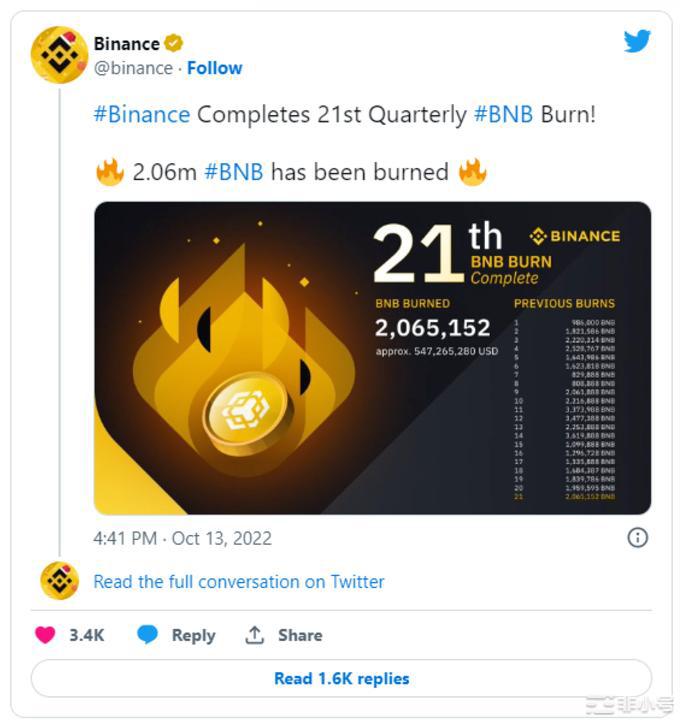Click the 4:41 PM Oct 13, 2022 timestamp
The width and height of the screenshot is (682, 723).
(x=182, y=538)
